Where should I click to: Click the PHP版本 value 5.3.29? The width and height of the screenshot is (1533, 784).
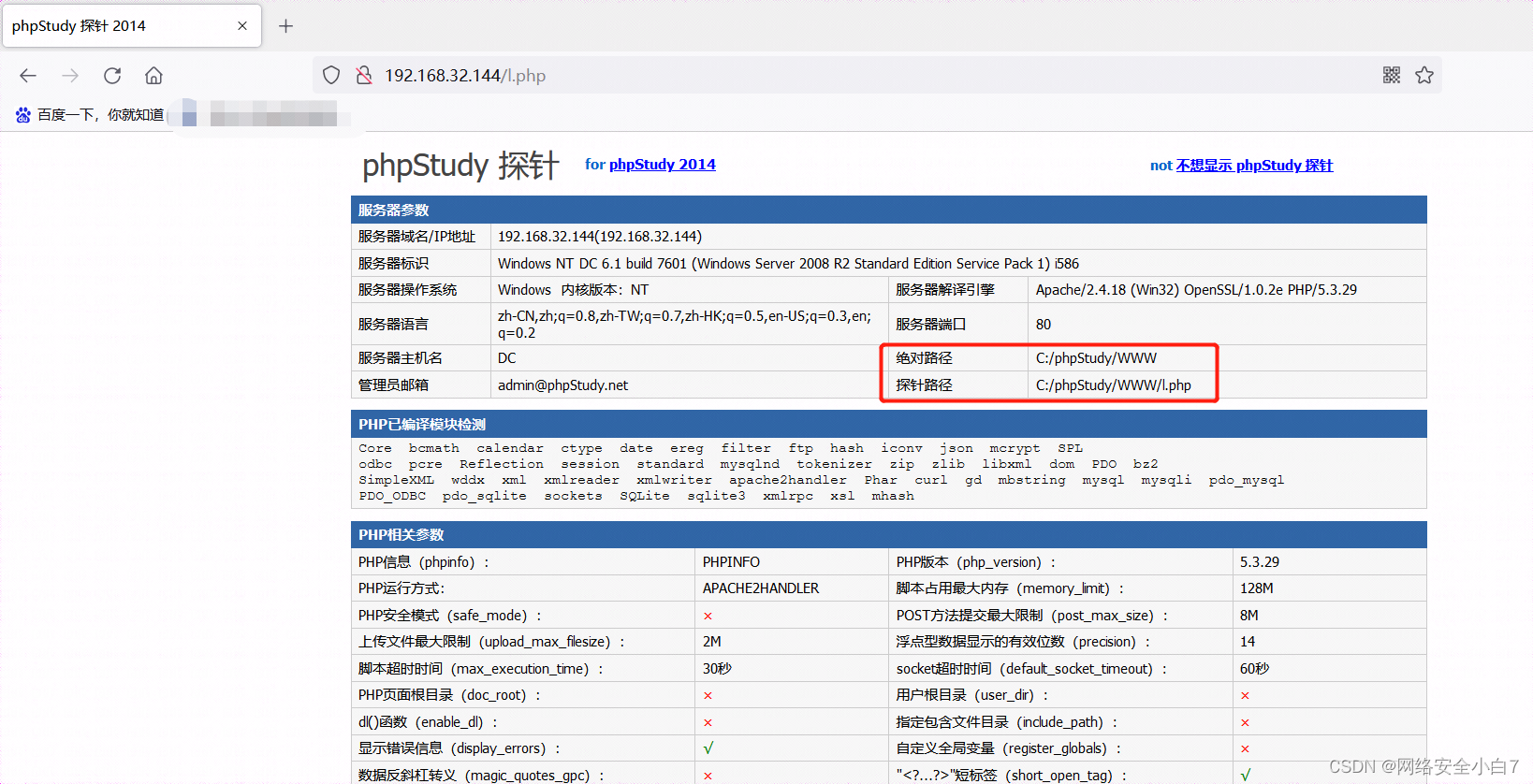point(1260,562)
